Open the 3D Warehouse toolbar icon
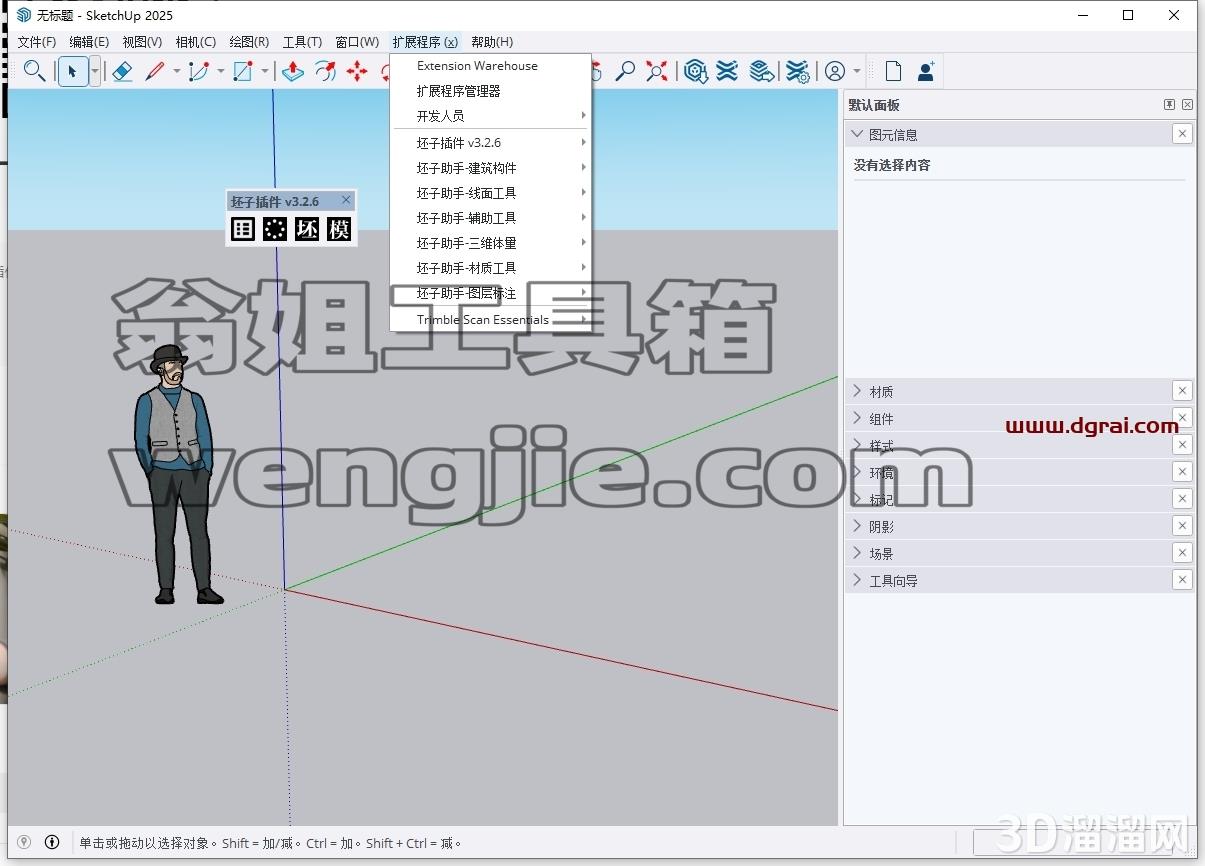 696,71
